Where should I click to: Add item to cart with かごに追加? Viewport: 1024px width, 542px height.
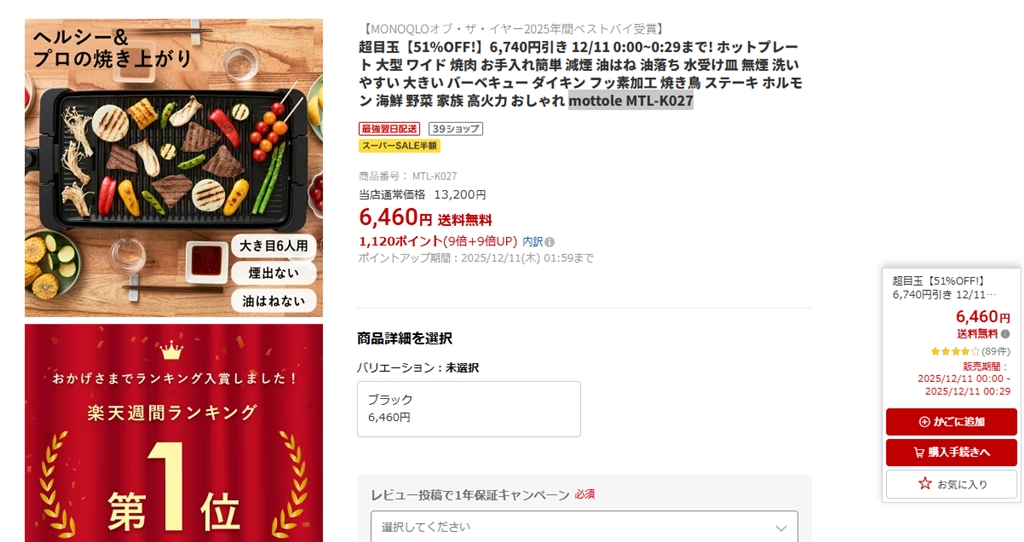click(952, 422)
